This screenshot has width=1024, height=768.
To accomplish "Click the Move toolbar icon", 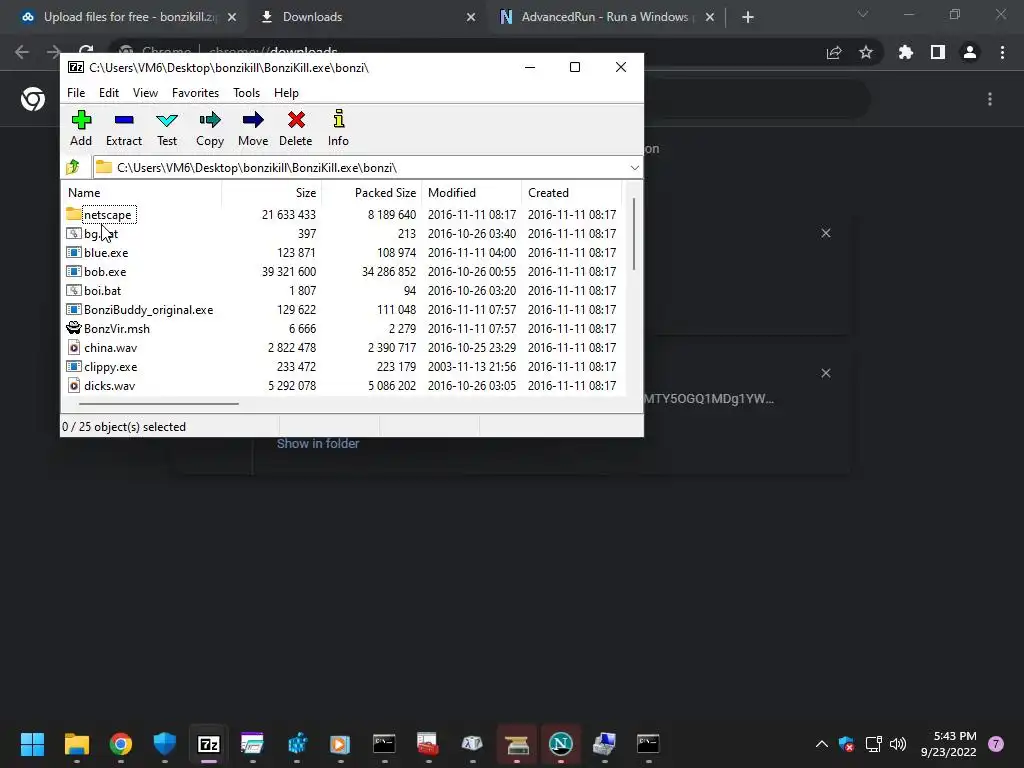I will pos(253,120).
